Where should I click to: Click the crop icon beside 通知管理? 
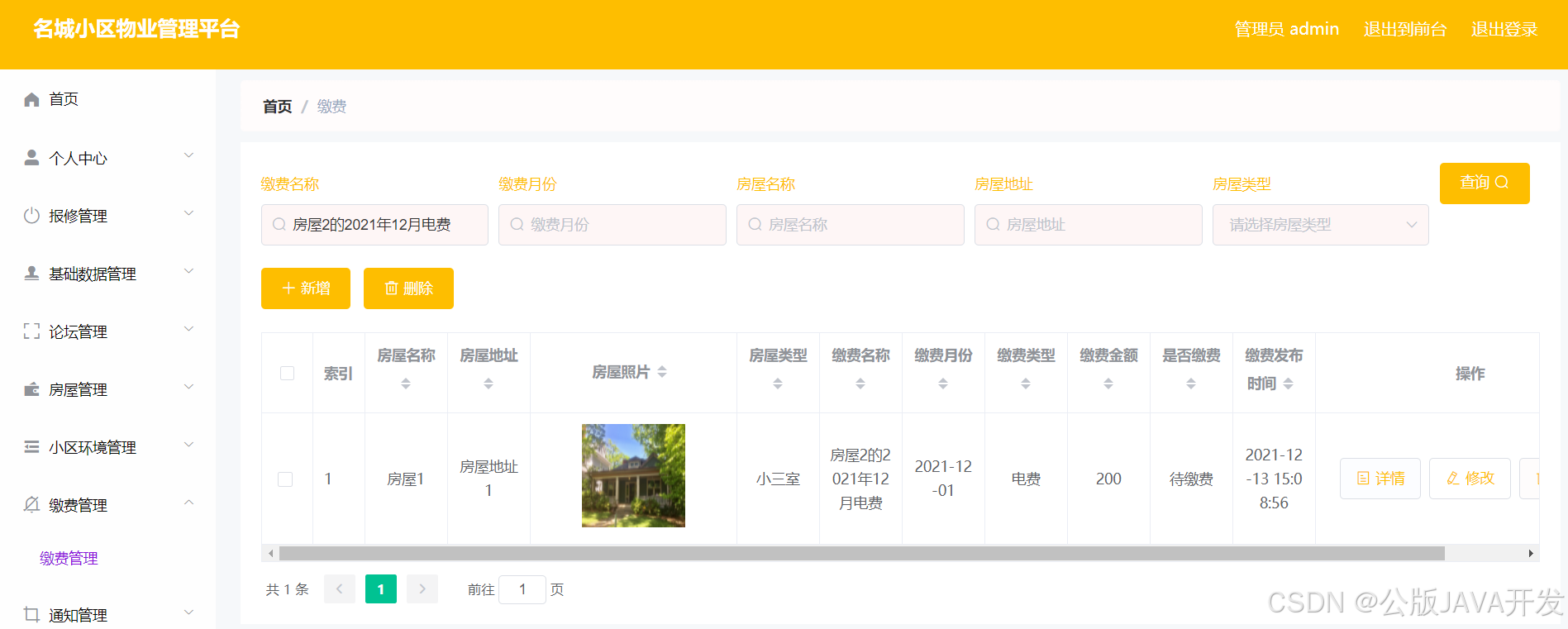(31, 614)
